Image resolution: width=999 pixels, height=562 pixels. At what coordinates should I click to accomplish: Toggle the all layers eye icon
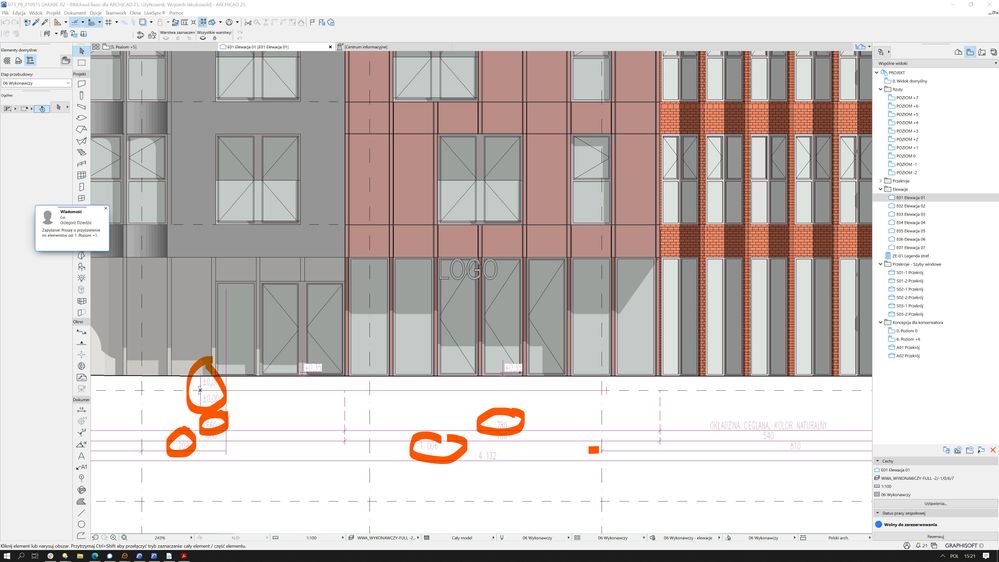point(203,38)
